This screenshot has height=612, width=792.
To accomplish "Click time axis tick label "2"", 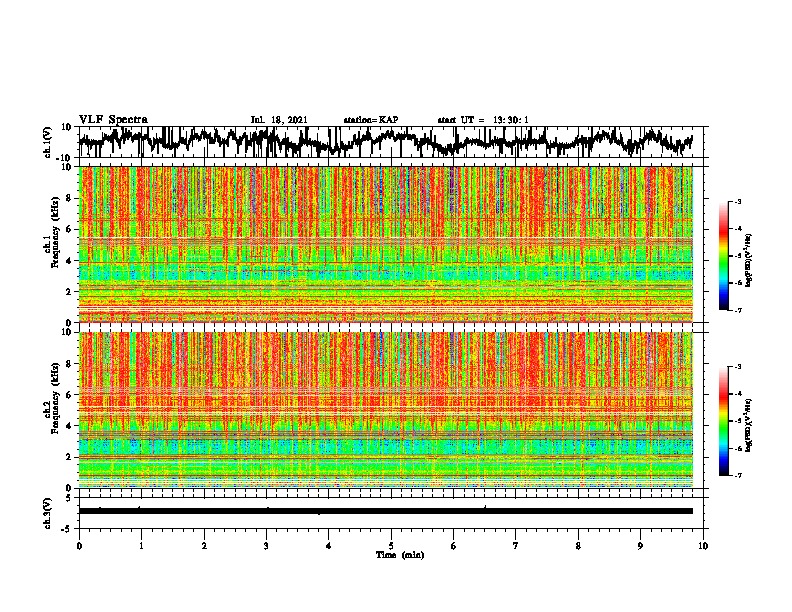I will point(204,546).
